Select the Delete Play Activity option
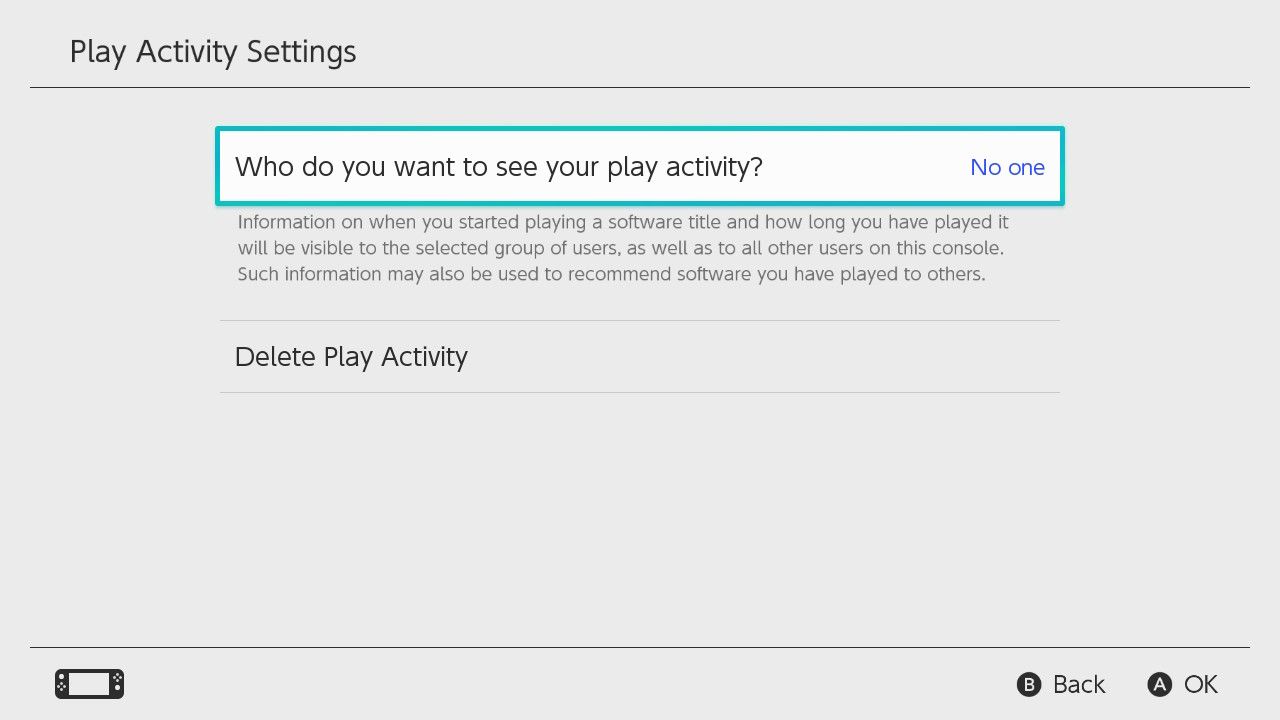Image resolution: width=1280 pixels, height=720 pixels. click(351, 357)
